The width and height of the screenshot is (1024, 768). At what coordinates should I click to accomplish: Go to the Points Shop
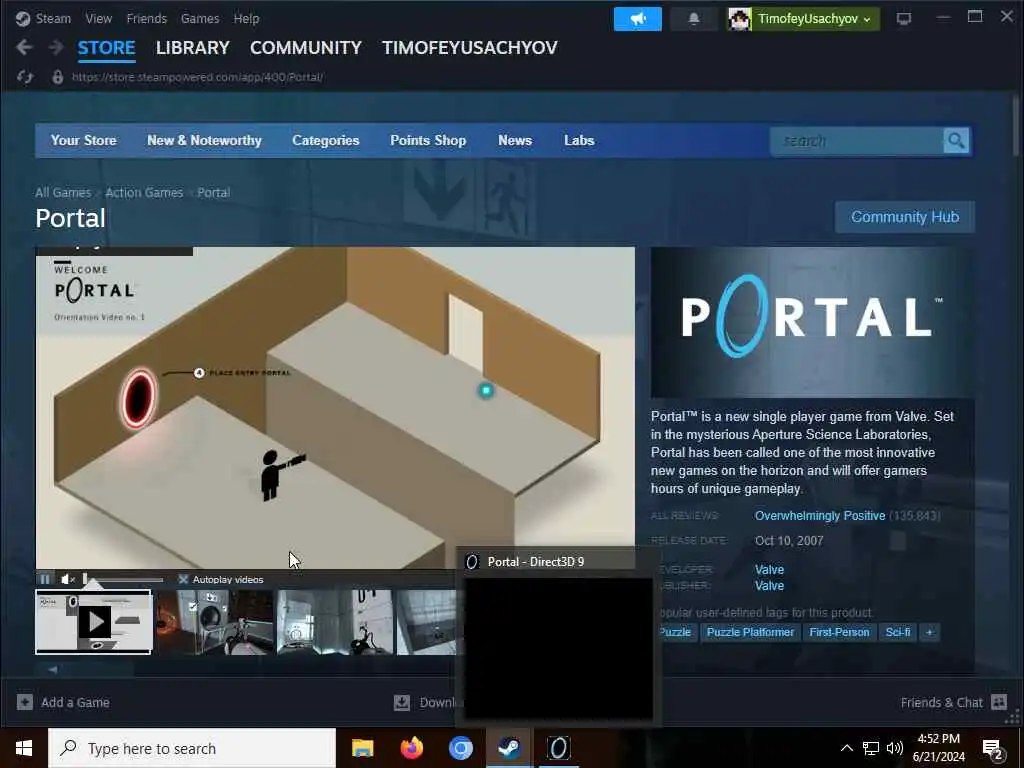(x=428, y=140)
